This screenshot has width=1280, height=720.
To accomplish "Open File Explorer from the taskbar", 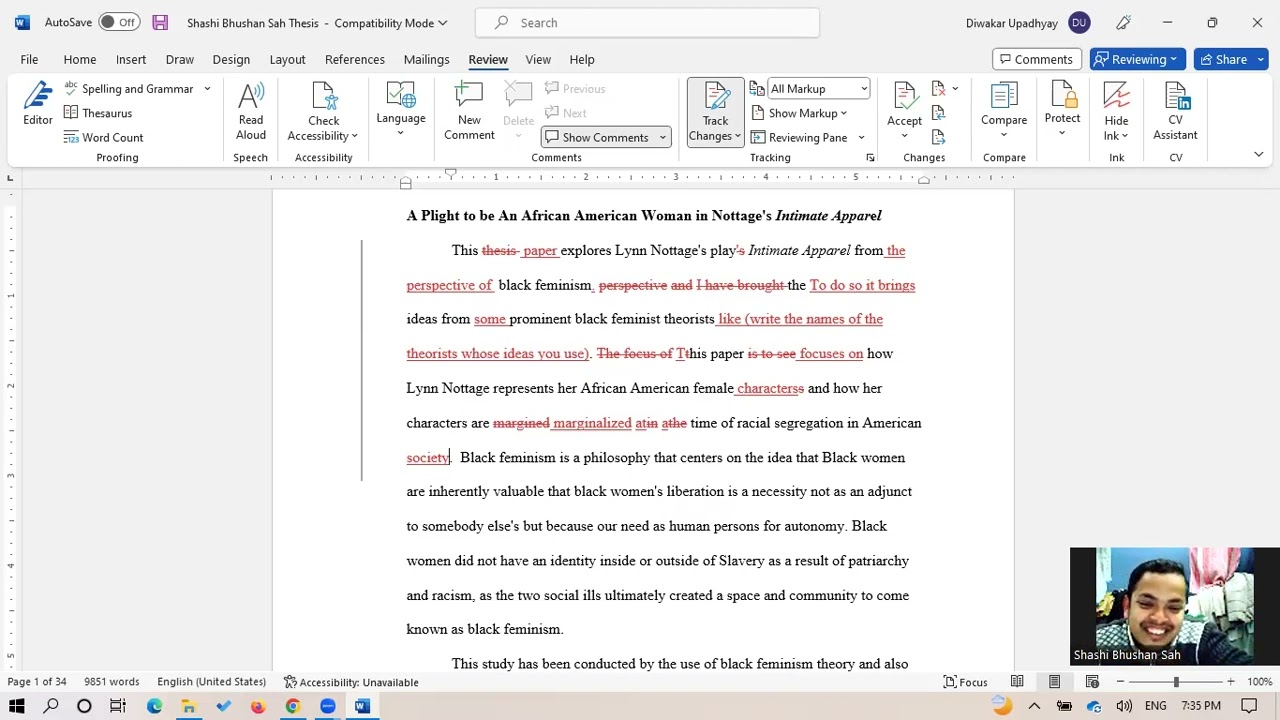I will [188, 706].
